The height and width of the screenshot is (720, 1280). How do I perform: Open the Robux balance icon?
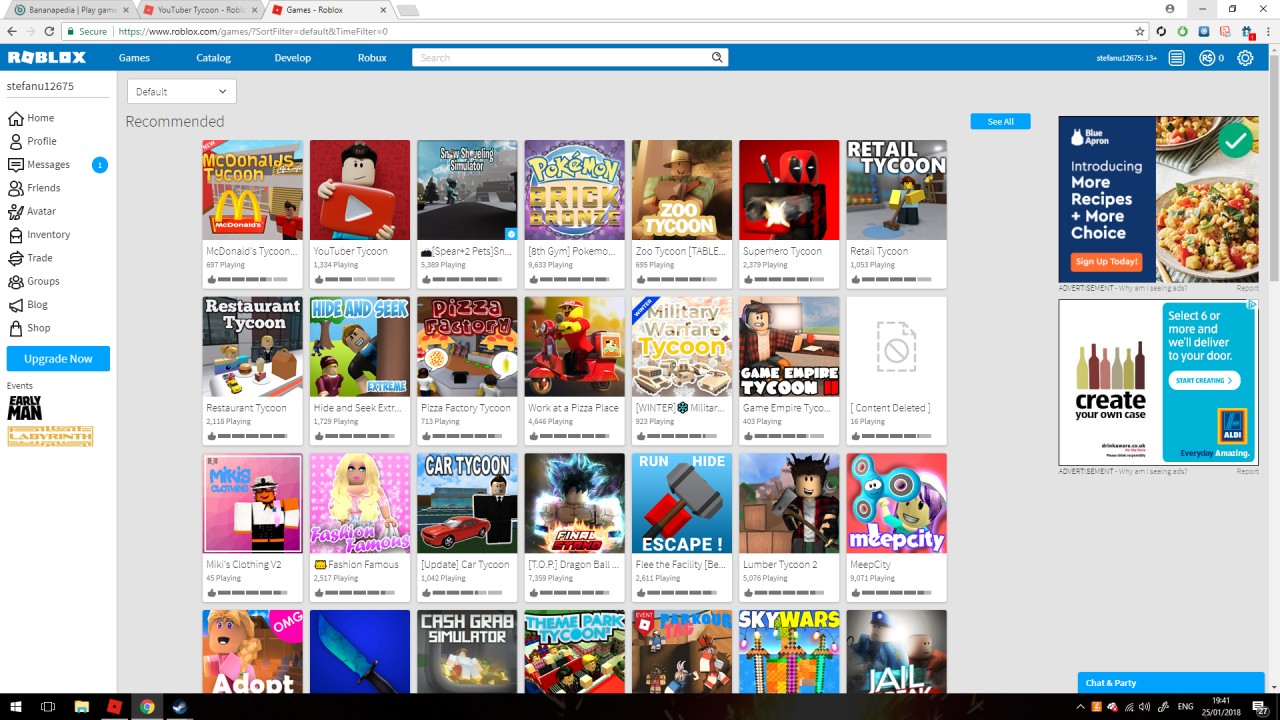click(1207, 58)
